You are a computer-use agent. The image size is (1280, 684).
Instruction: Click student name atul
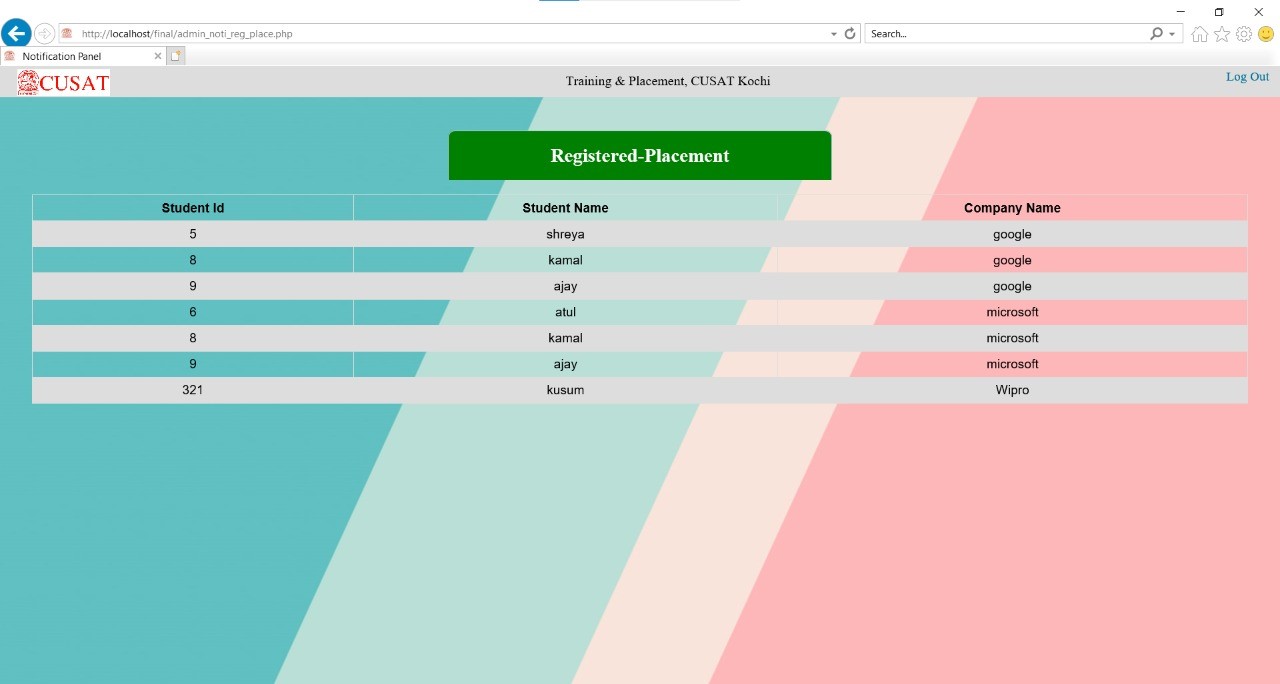pyautogui.click(x=565, y=312)
